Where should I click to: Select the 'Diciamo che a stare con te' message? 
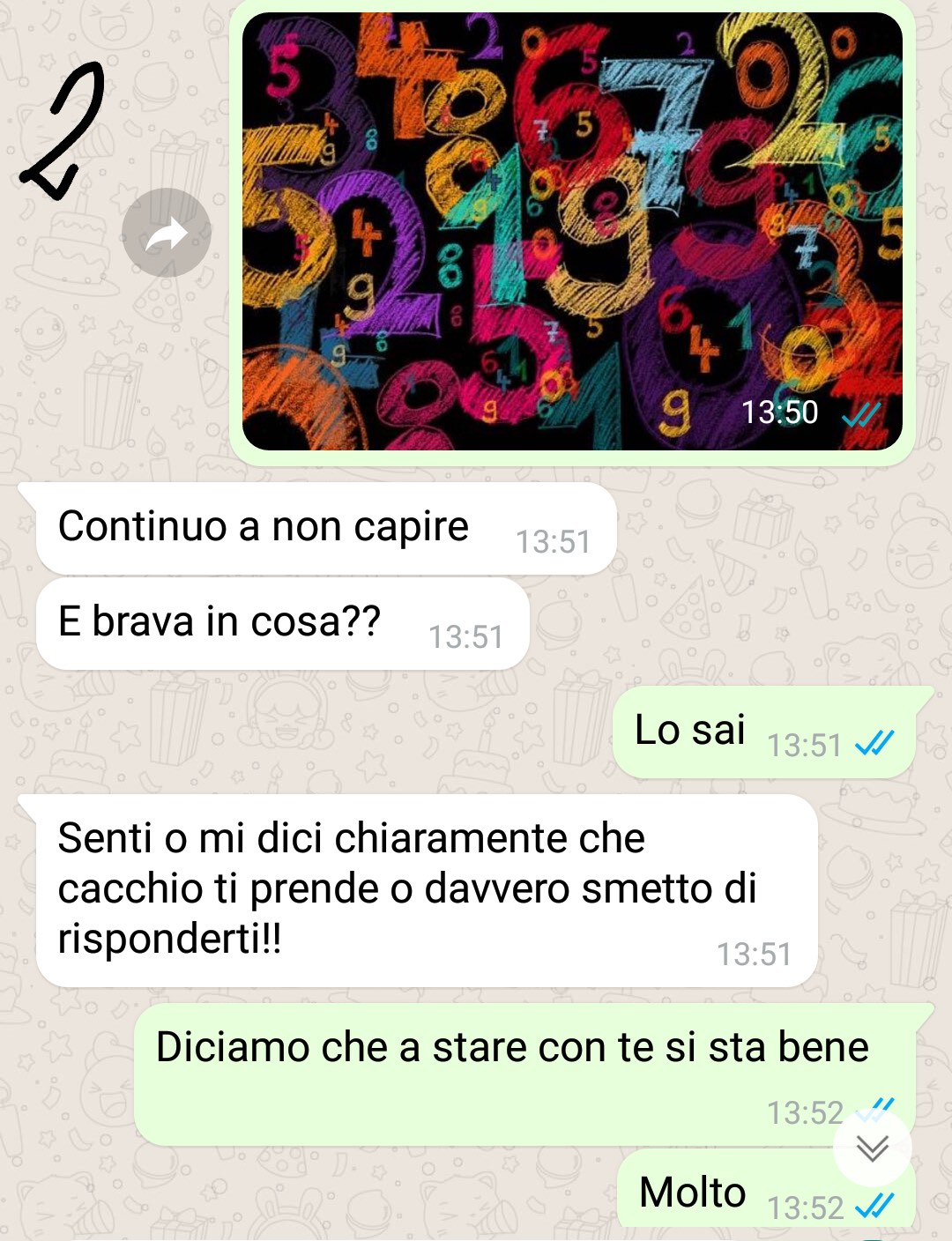pyautogui.click(x=524, y=1074)
